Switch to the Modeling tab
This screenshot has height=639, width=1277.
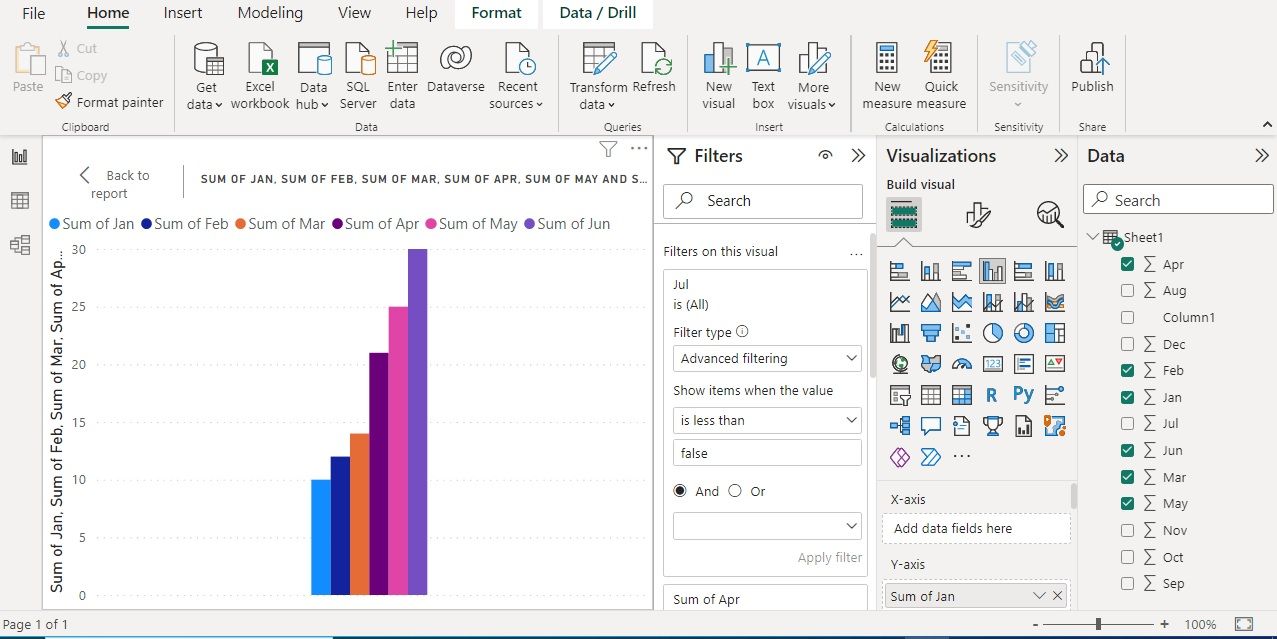(270, 13)
